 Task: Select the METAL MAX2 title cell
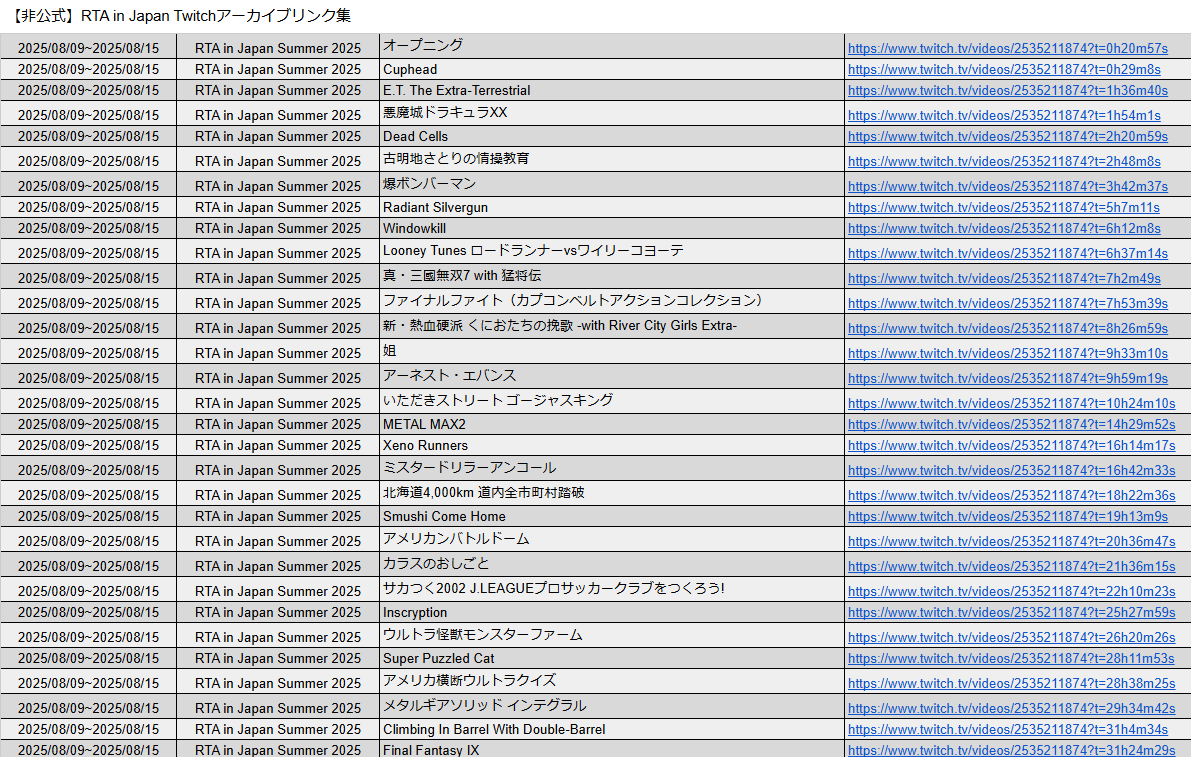tap(611, 424)
